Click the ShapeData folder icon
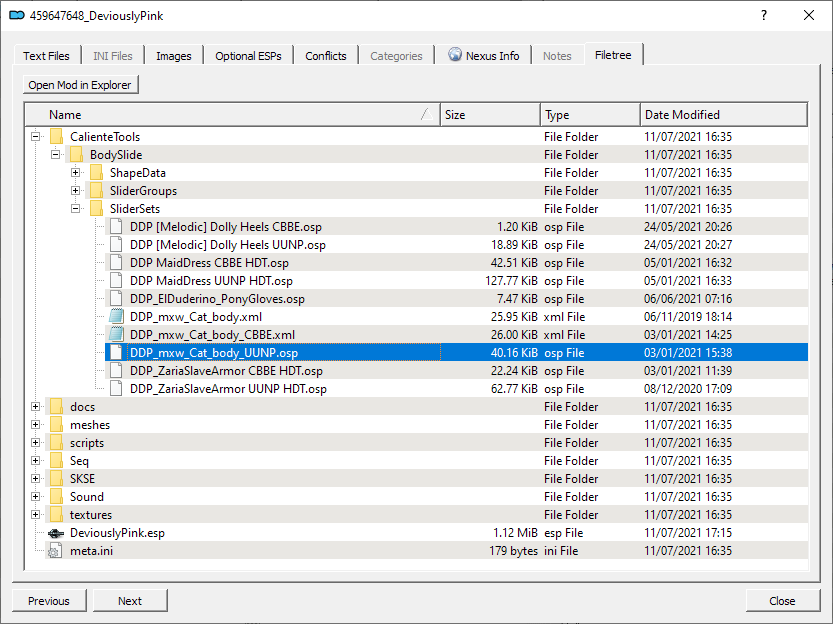Viewport: 833px width, 624px height. point(96,173)
